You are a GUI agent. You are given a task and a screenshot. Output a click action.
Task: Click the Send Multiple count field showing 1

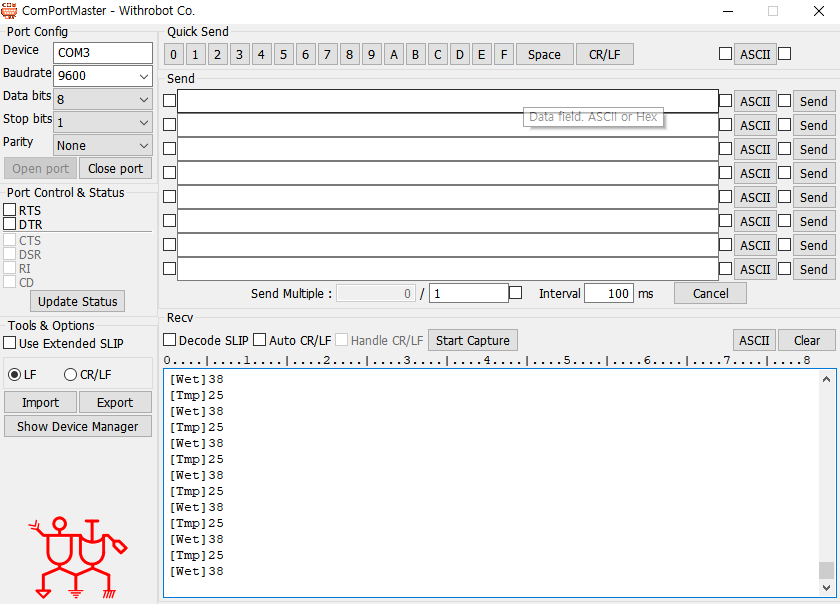pos(469,293)
